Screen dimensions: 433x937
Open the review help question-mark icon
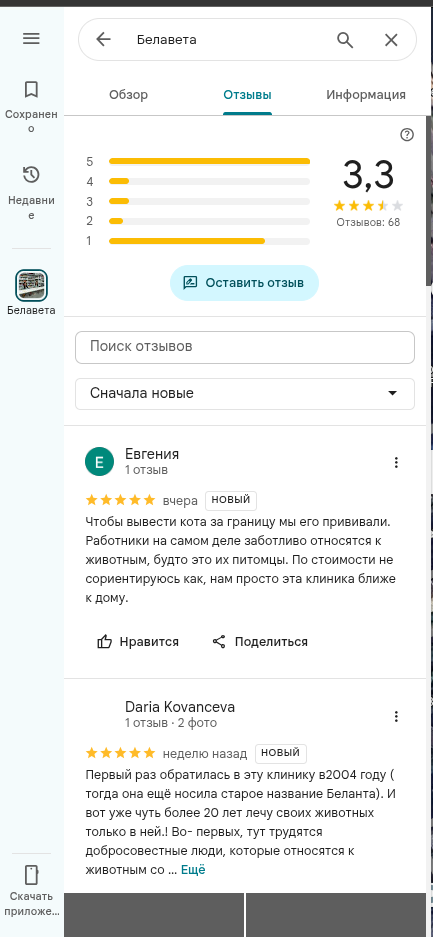pos(407,134)
